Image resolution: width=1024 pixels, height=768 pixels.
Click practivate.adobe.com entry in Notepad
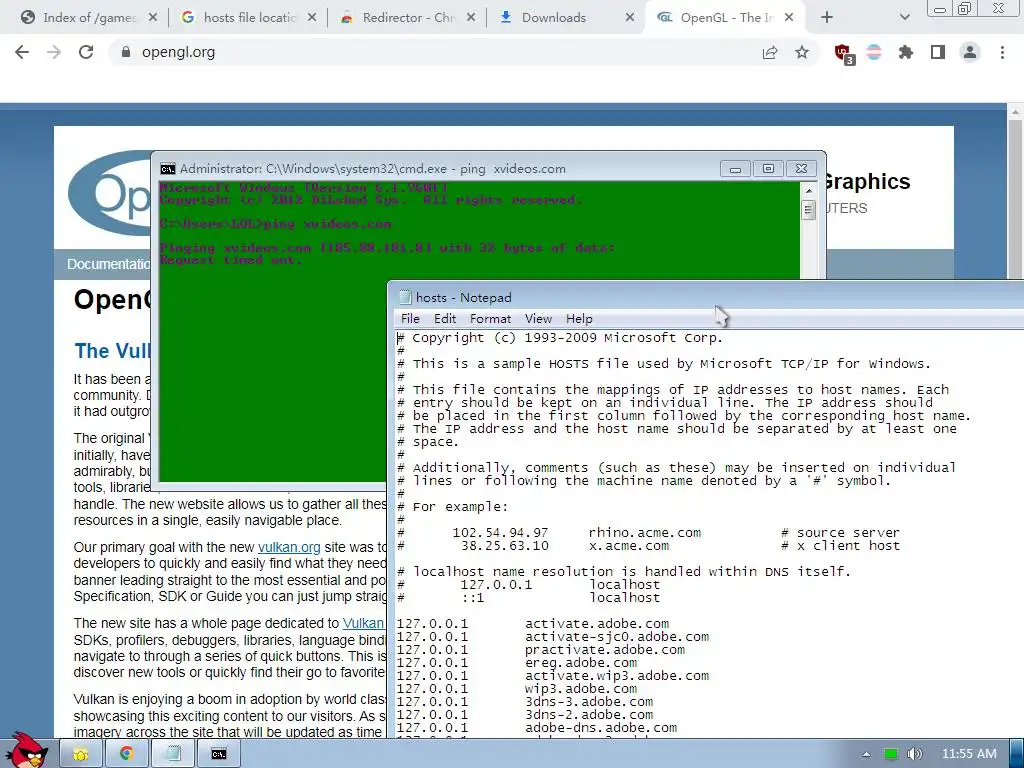pyautogui.click(x=605, y=650)
